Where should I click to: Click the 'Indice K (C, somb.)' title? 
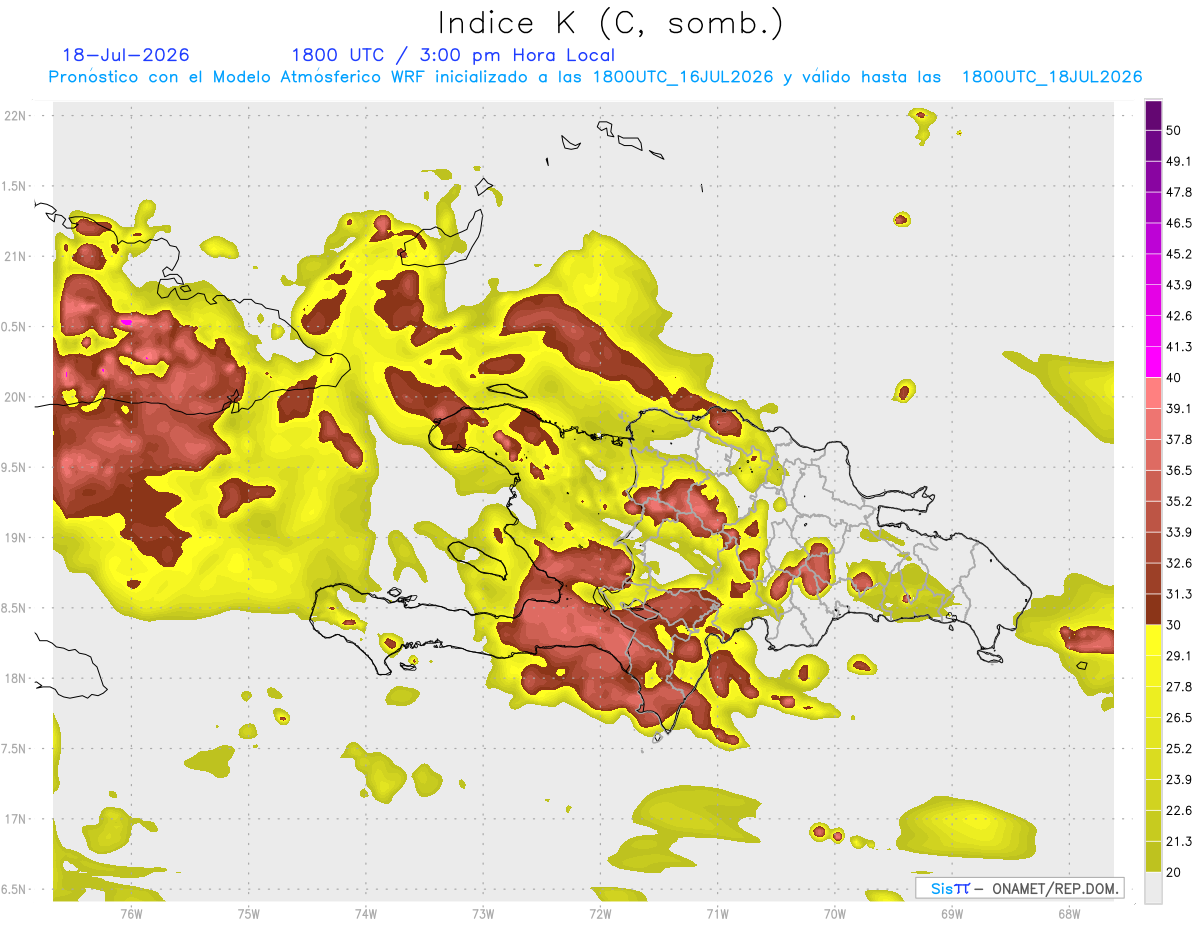pos(611,23)
